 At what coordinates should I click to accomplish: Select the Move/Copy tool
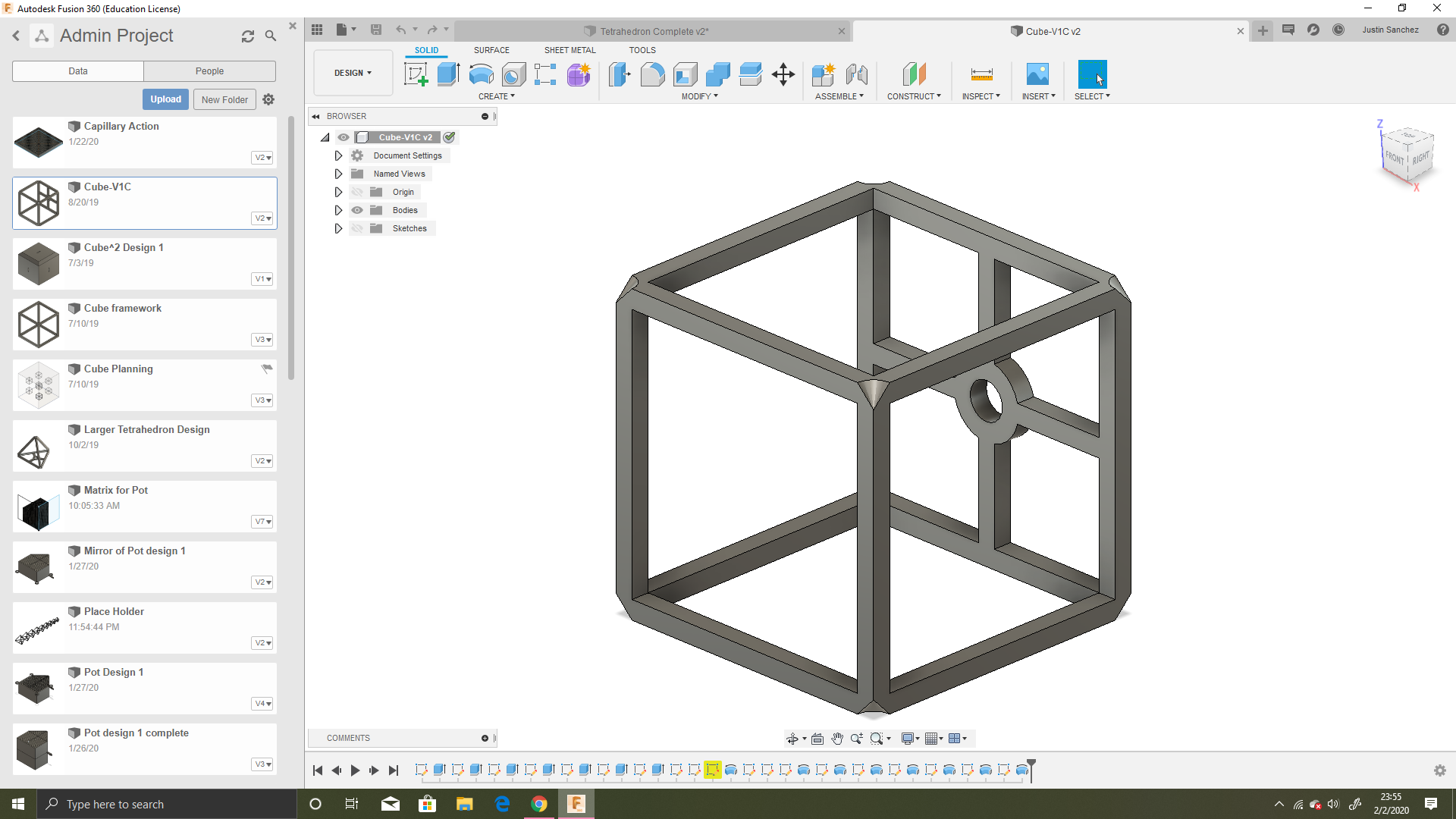click(x=783, y=74)
